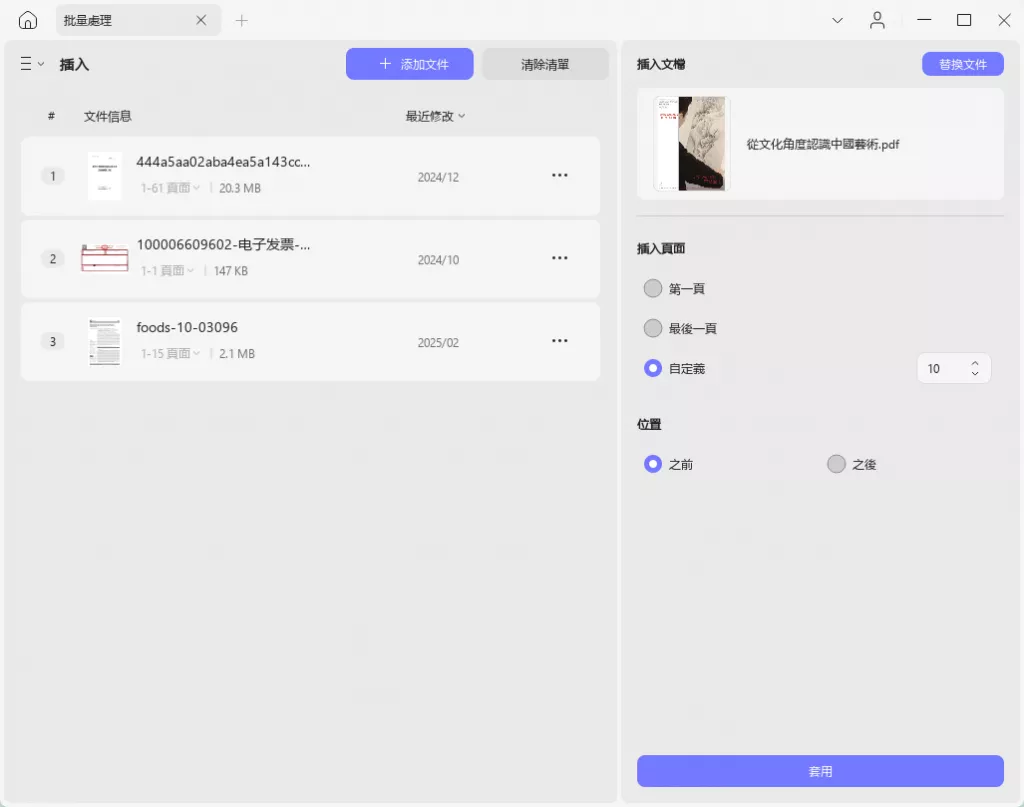The height and width of the screenshot is (807, 1024).
Task: Click thumbnail of 444a5aa02aba4ea5a143cc file
Action: coord(104,176)
